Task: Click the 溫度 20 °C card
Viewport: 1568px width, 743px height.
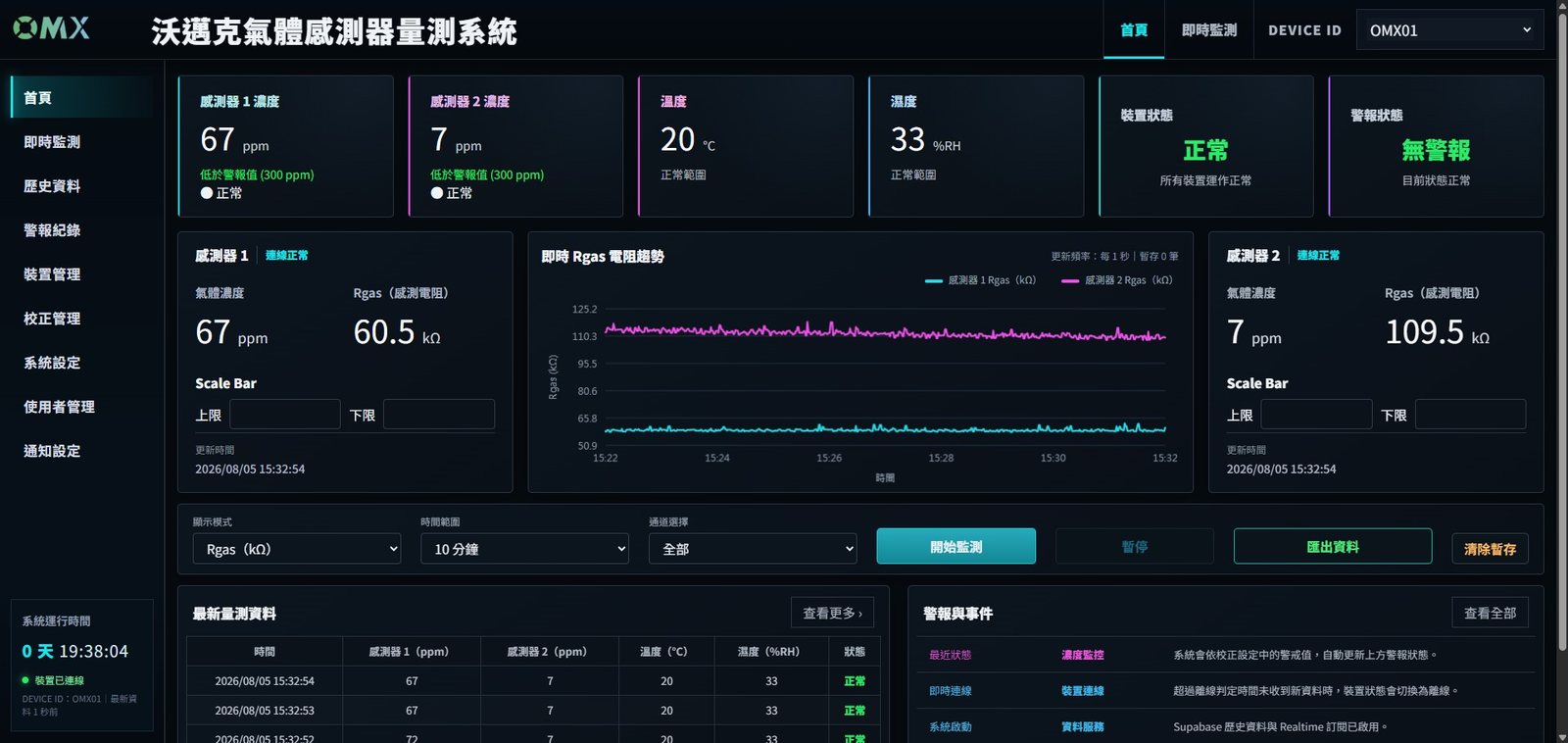Action: [746, 146]
